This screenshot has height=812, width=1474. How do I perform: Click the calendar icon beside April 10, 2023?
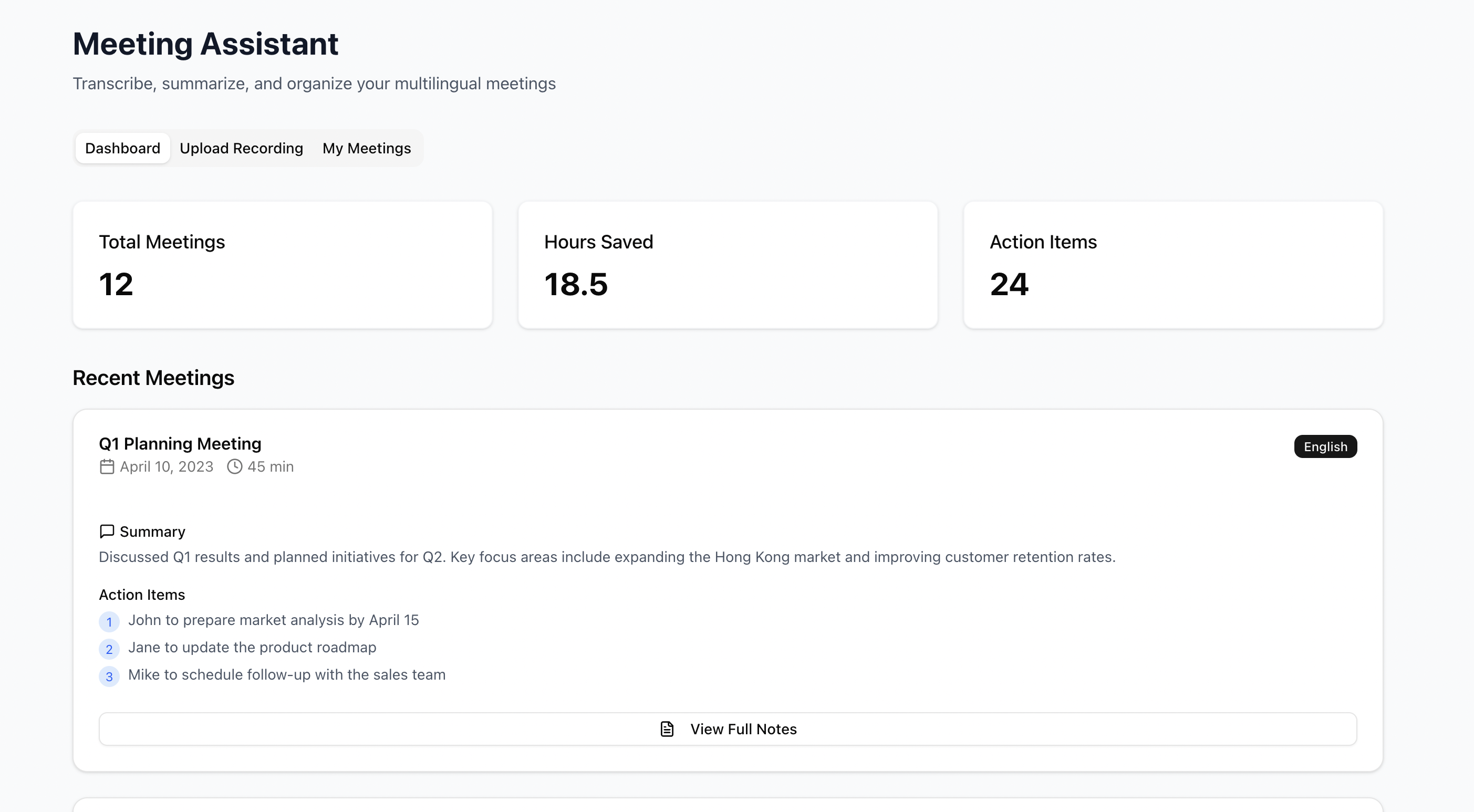pyautogui.click(x=107, y=466)
